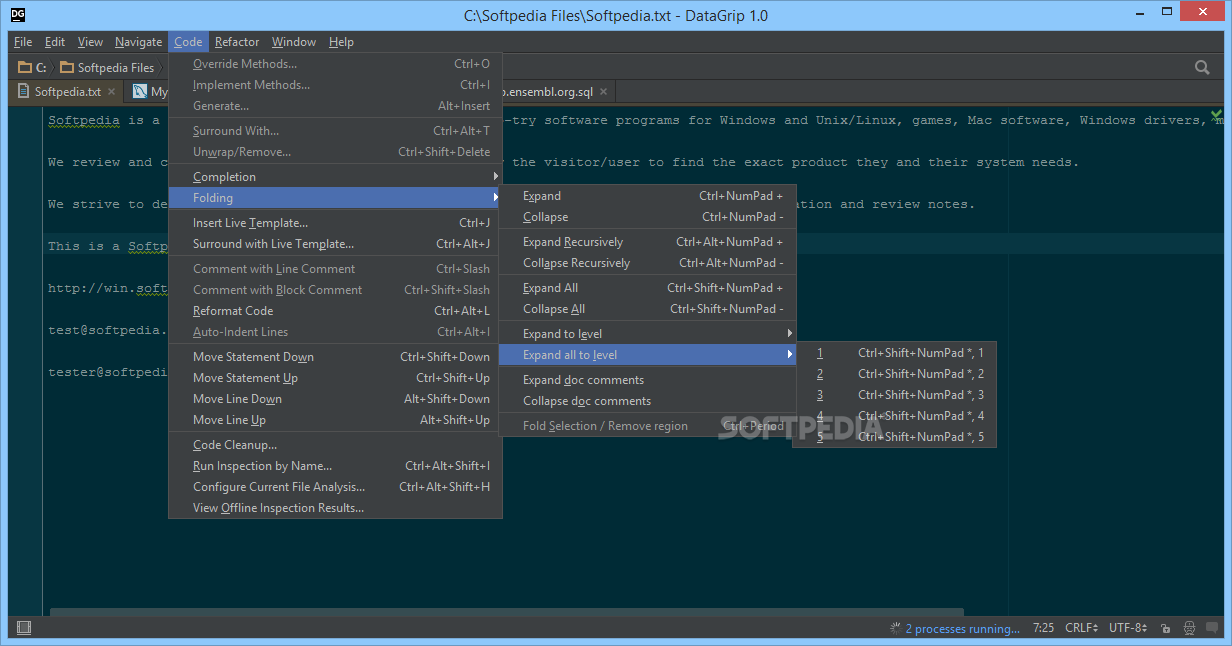Image resolution: width=1232 pixels, height=646 pixels.
Task: Click the Softpedia Files folder breadcrumb
Action: pos(107,67)
